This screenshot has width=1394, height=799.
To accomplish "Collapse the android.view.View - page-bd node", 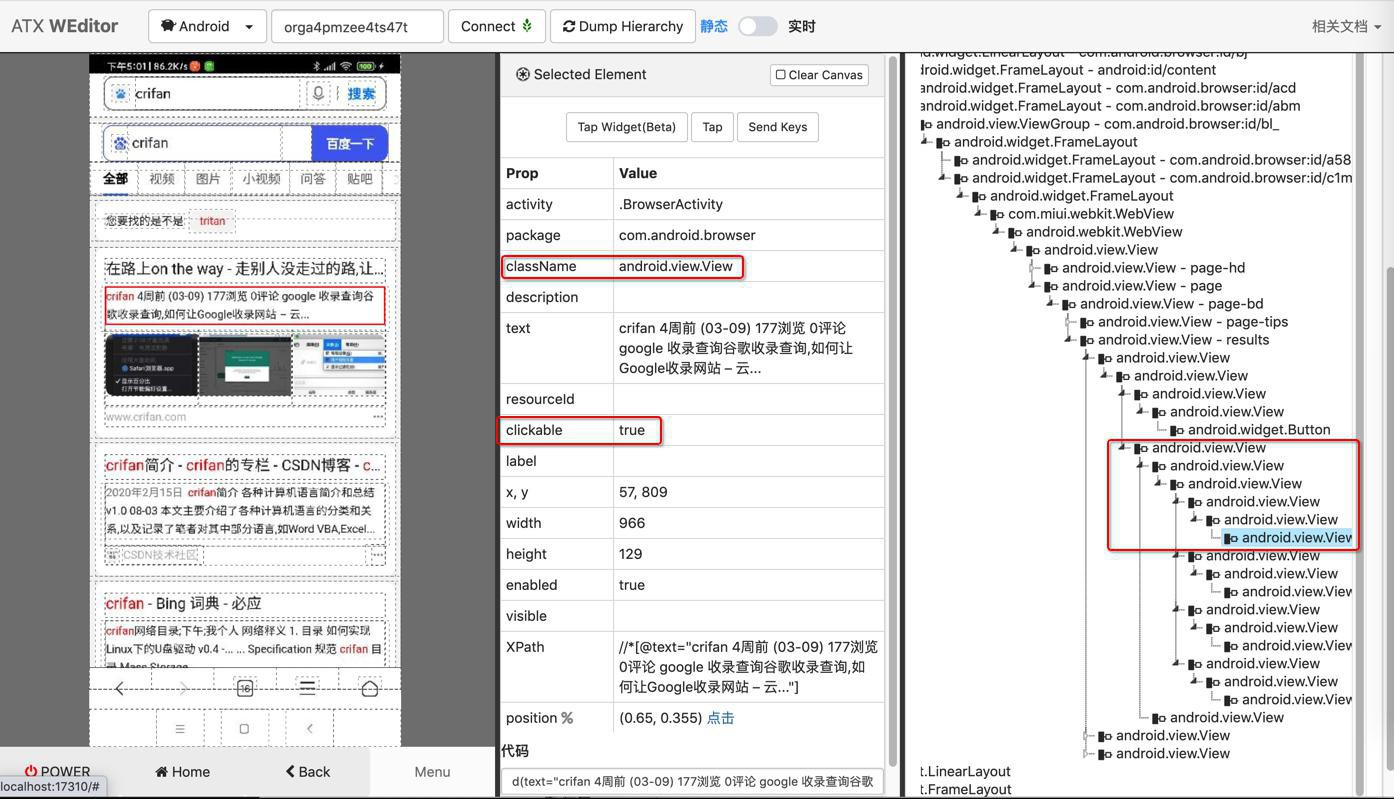I will coord(1052,304).
